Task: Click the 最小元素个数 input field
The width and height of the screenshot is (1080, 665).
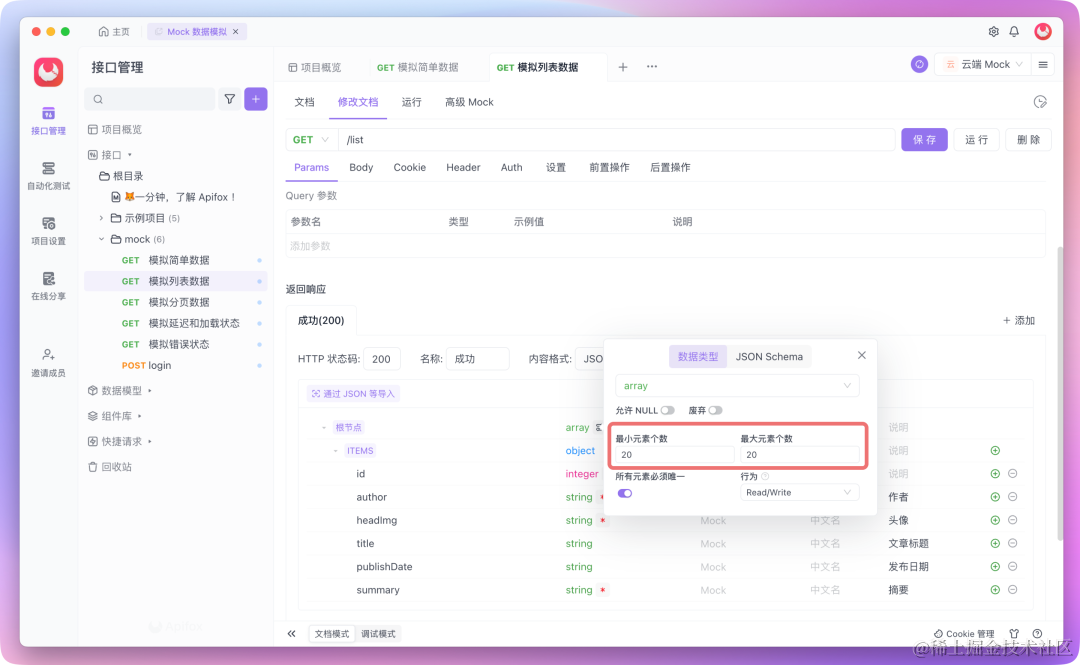Action: (x=674, y=455)
